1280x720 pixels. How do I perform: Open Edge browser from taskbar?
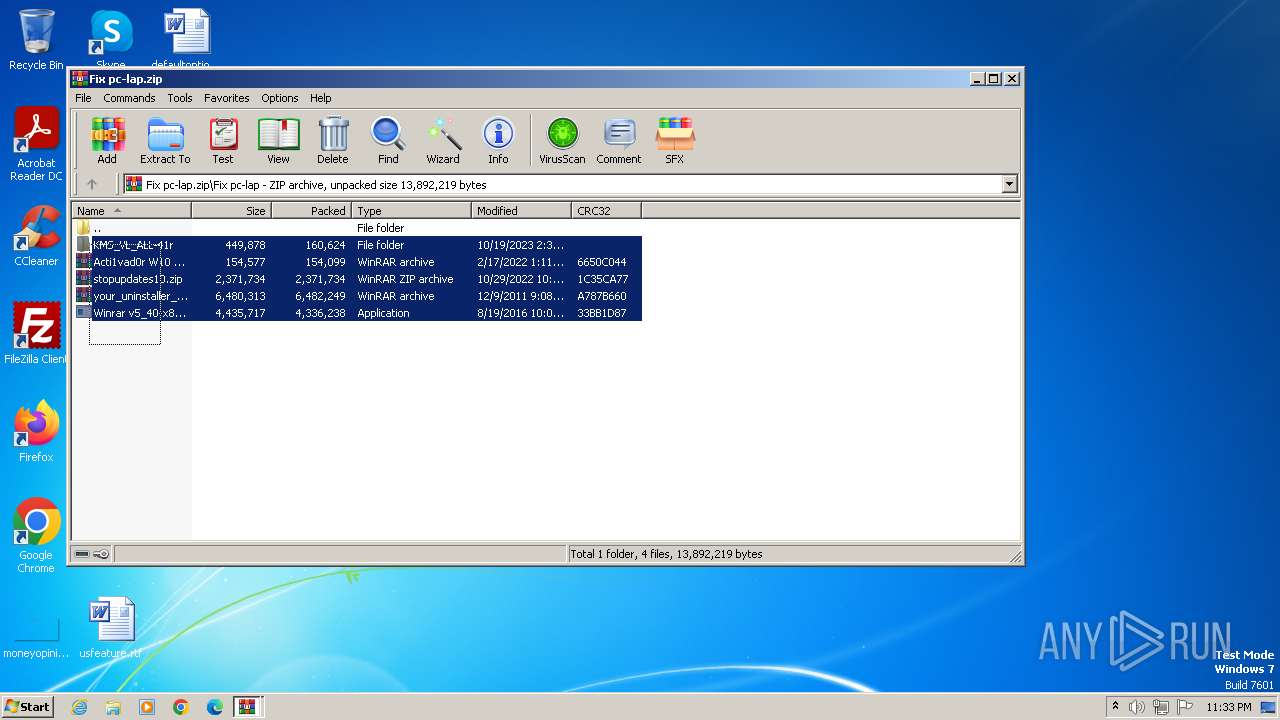[214, 707]
